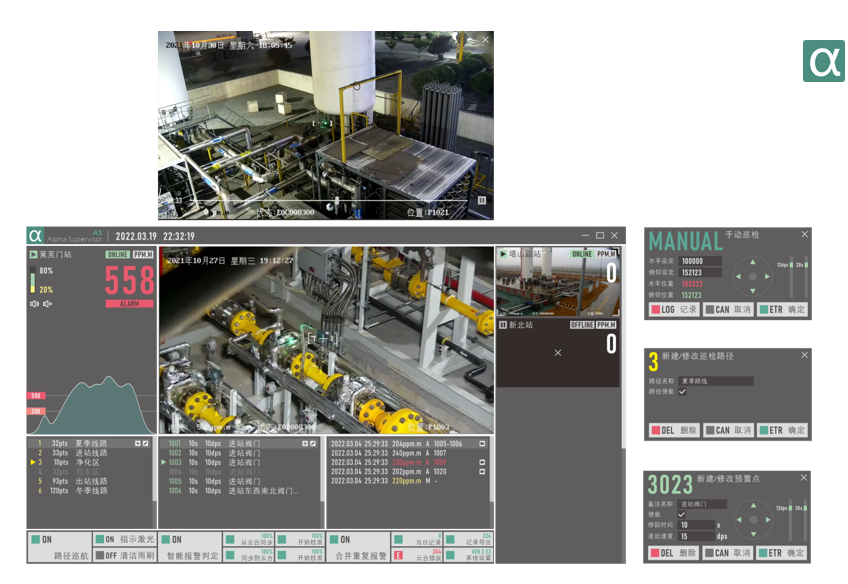
Task: Click the play icon beside 莱芜门站
Action: 33,255
